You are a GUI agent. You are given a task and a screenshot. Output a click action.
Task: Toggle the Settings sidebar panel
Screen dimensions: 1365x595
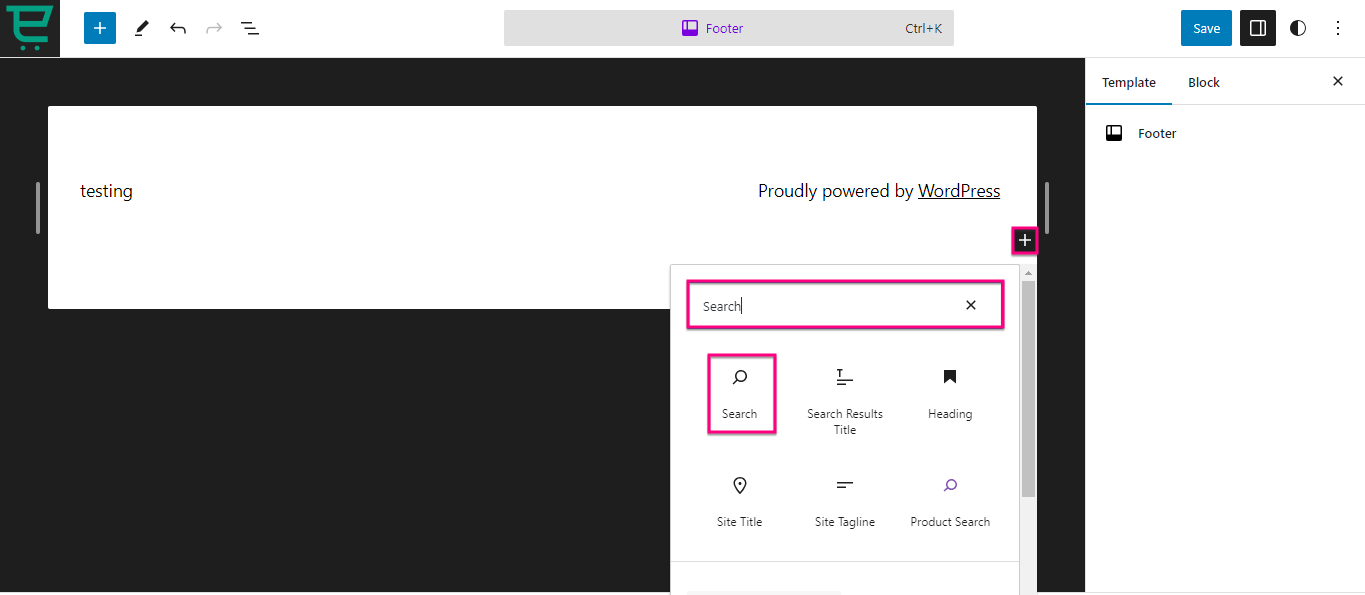[x=1258, y=28]
